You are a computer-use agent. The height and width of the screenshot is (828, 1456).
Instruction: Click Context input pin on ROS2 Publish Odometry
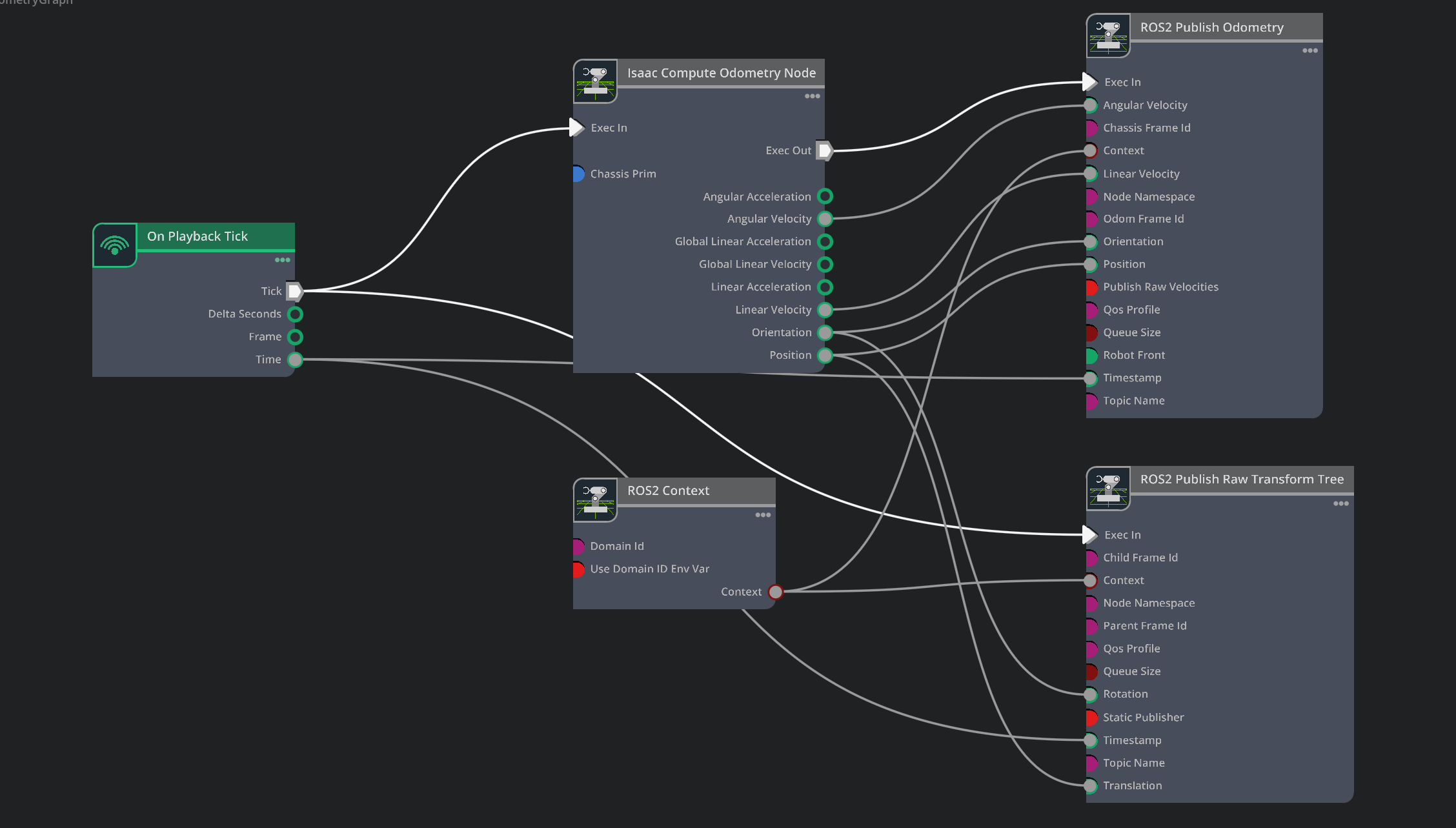click(1091, 150)
